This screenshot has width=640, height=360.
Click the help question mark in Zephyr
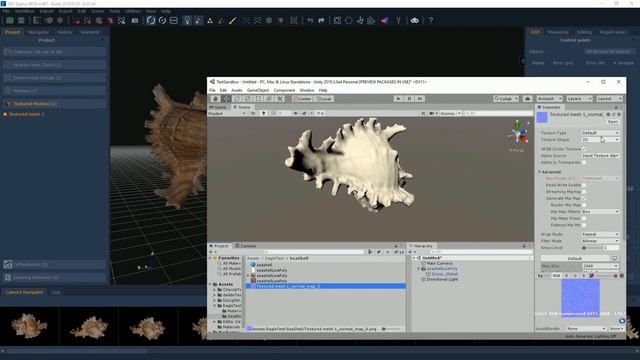pos(430,20)
